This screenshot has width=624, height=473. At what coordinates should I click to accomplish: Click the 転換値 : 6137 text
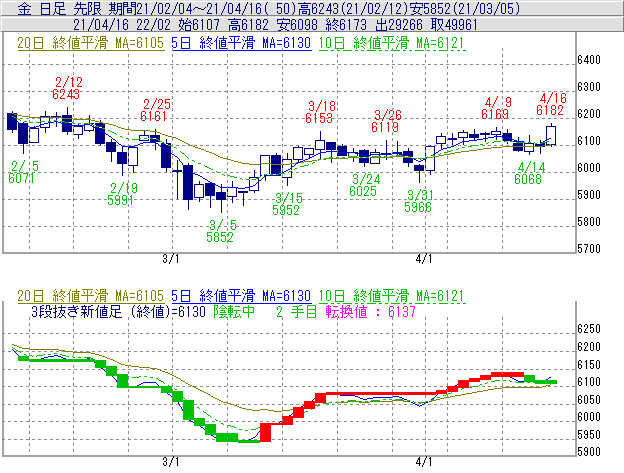(370, 311)
